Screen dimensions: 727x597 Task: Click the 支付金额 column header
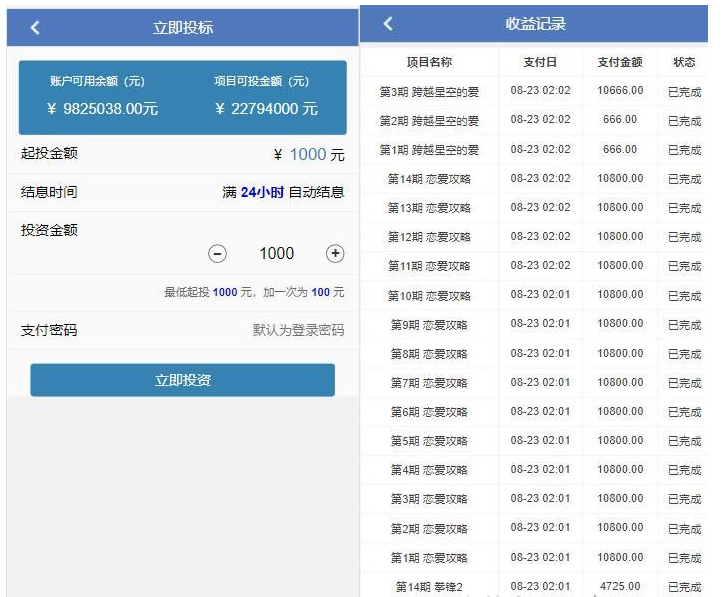coord(620,62)
